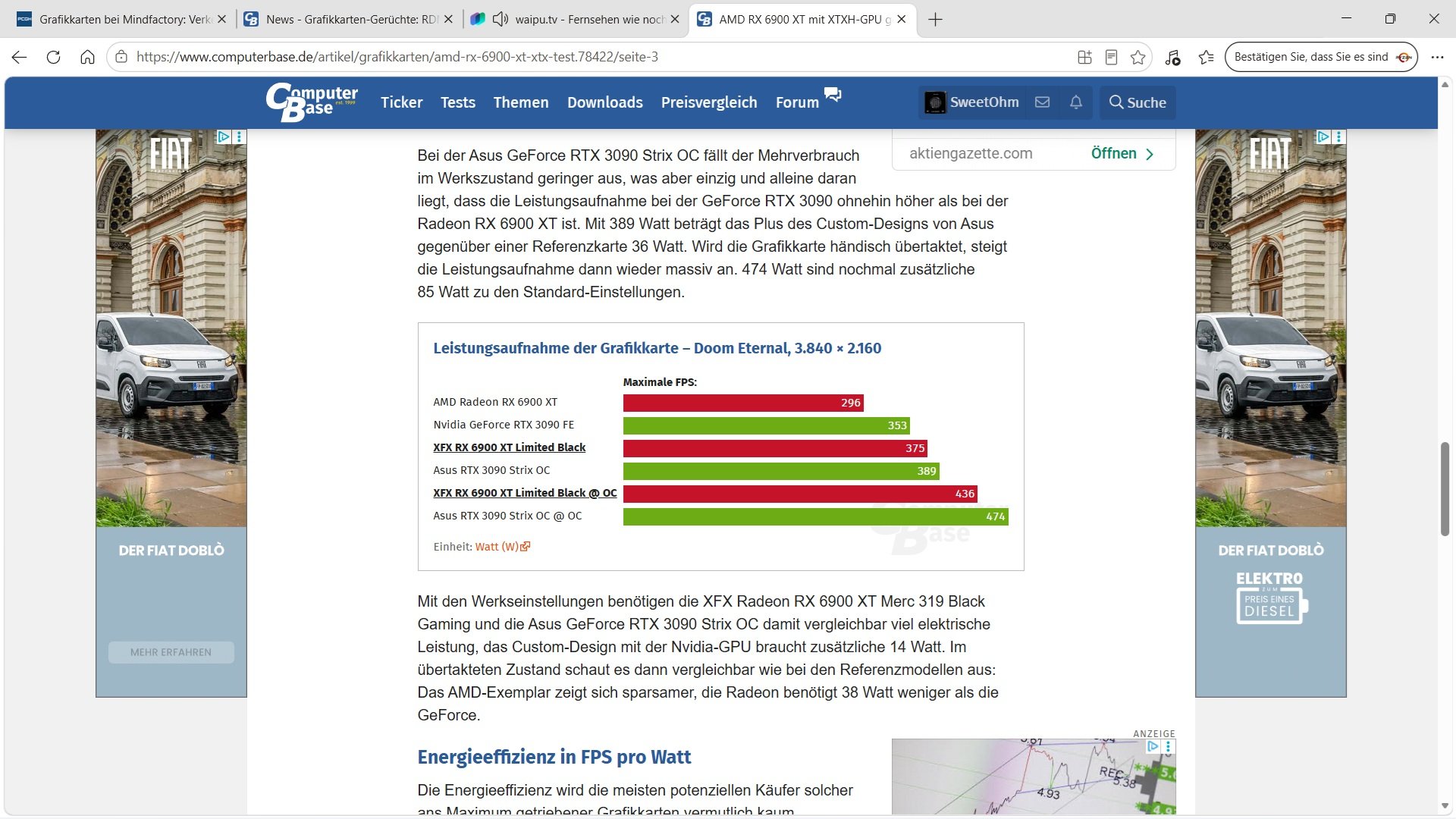The image size is (1456, 819).
Task: Open the immersive reader icon
Action: (1111, 57)
